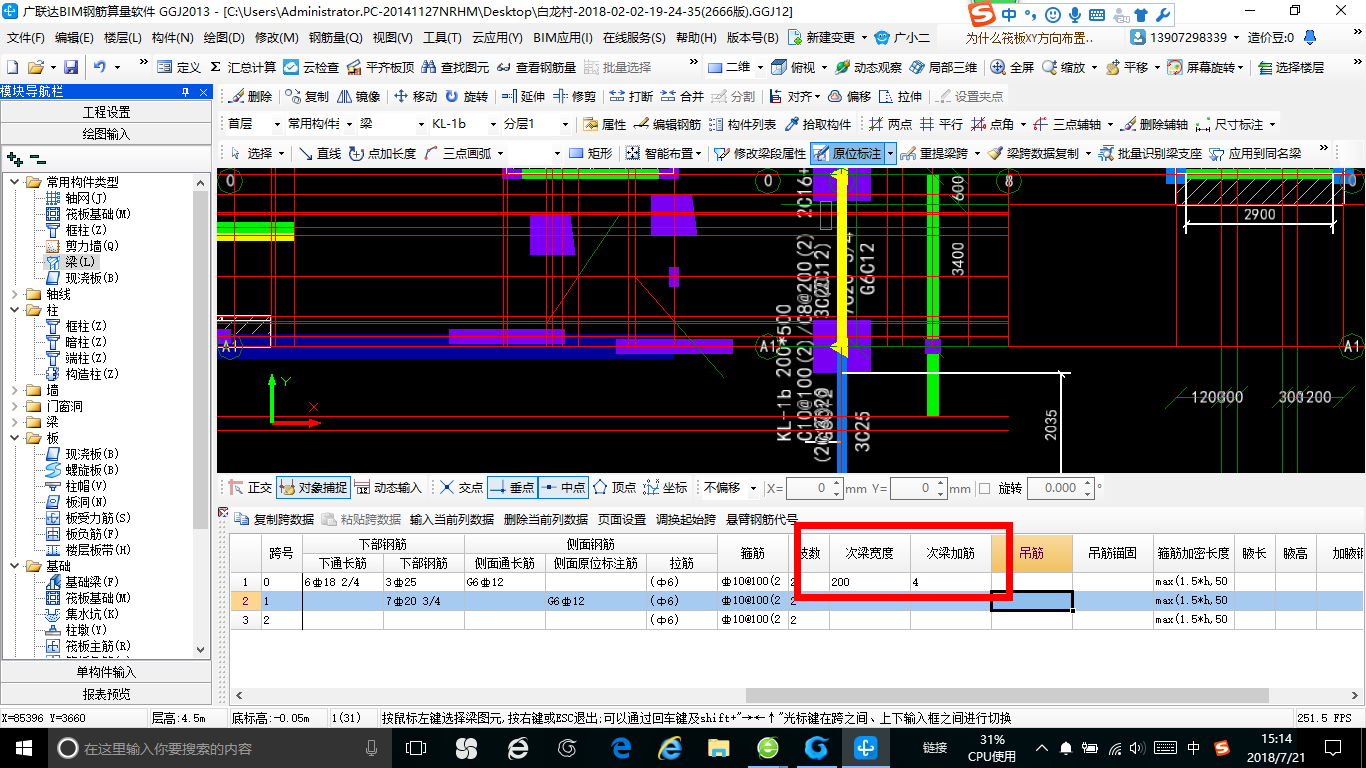Click 批量识别梁支座 batch identify beam supports
The width and height of the screenshot is (1366, 768).
pyautogui.click(x=1150, y=153)
